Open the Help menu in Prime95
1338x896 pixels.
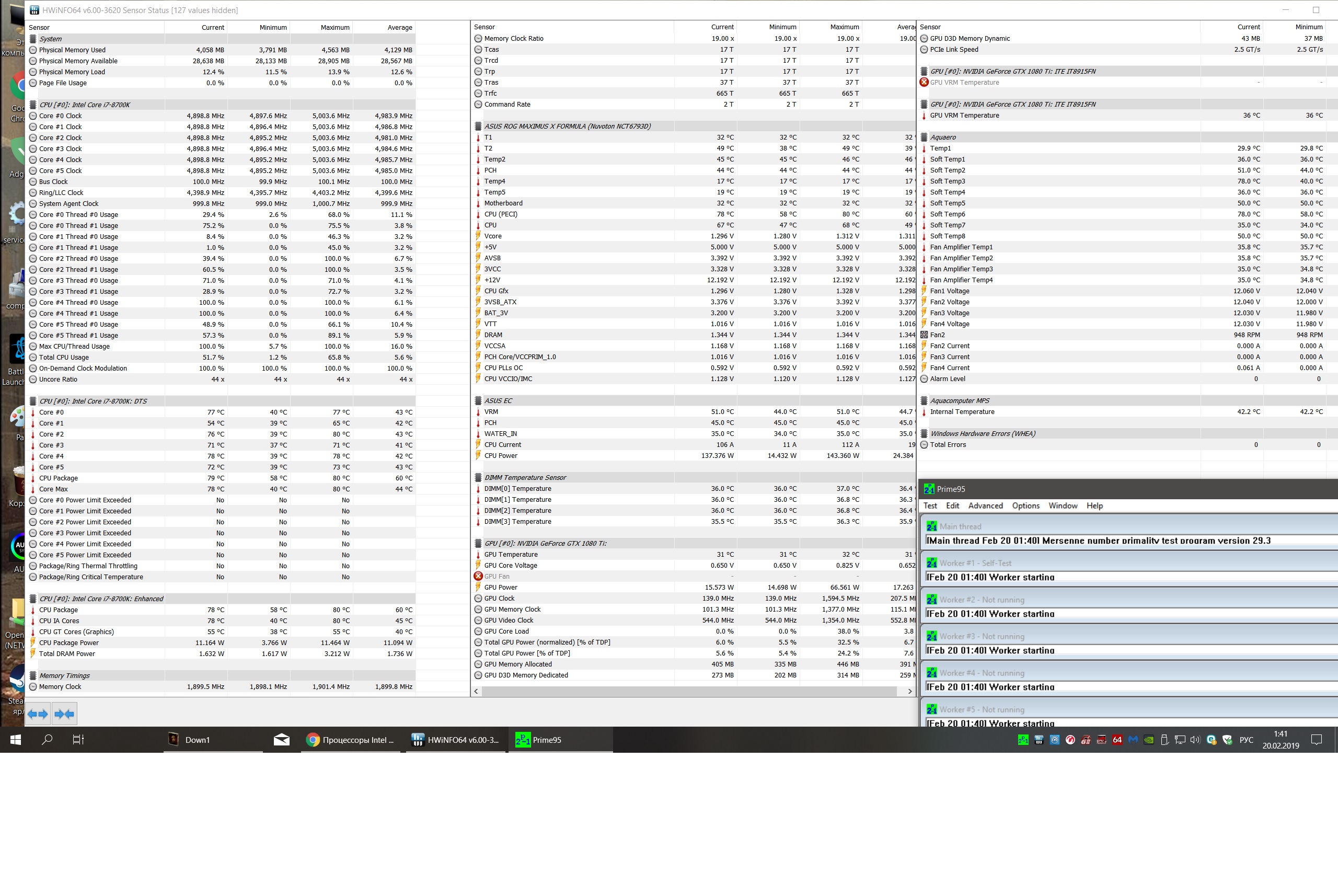pyautogui.click(x=1094, y=506)
